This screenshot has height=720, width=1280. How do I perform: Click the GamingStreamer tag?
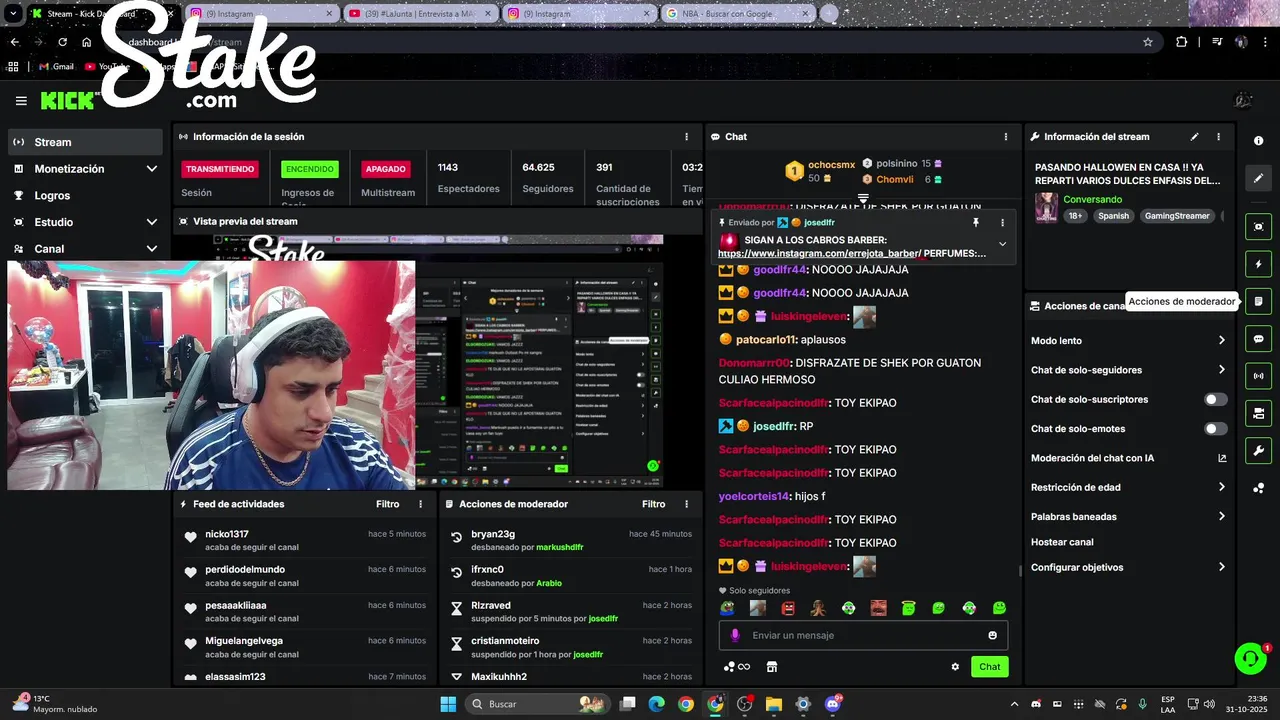(1177, 216)
